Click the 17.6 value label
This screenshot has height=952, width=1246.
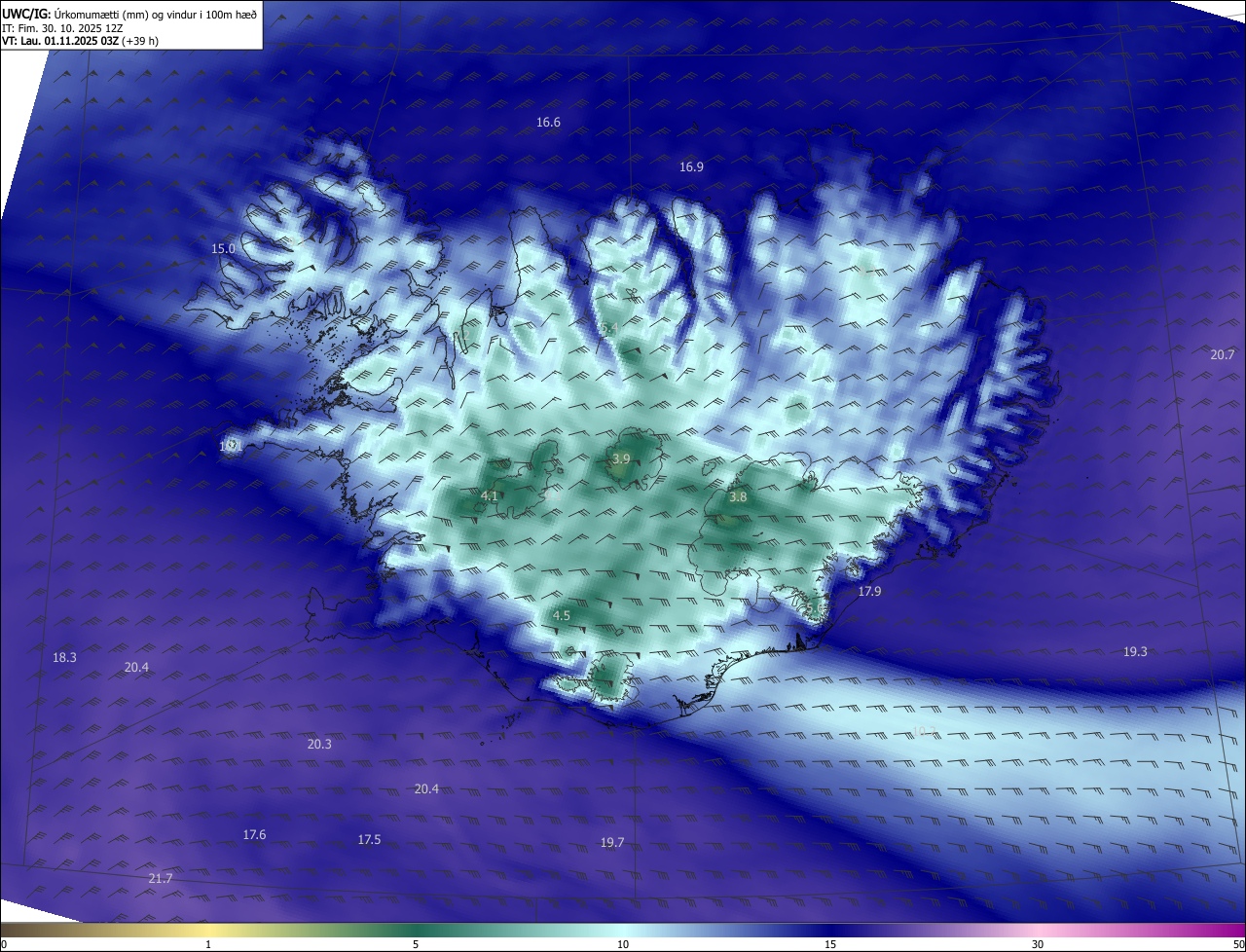(x=254, y=835)
